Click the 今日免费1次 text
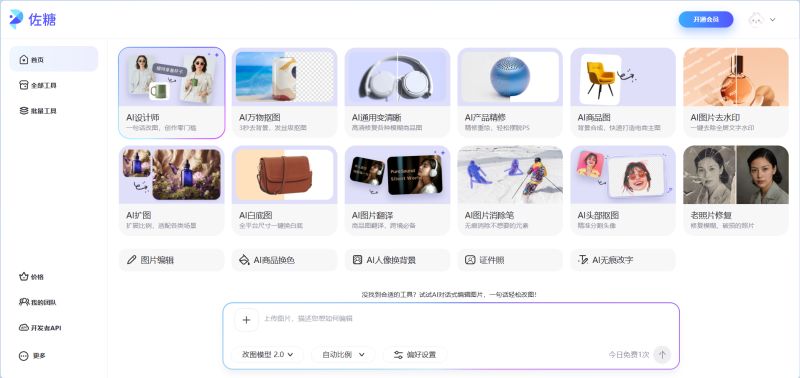This screenshot has height=378, width=800. 629,355
